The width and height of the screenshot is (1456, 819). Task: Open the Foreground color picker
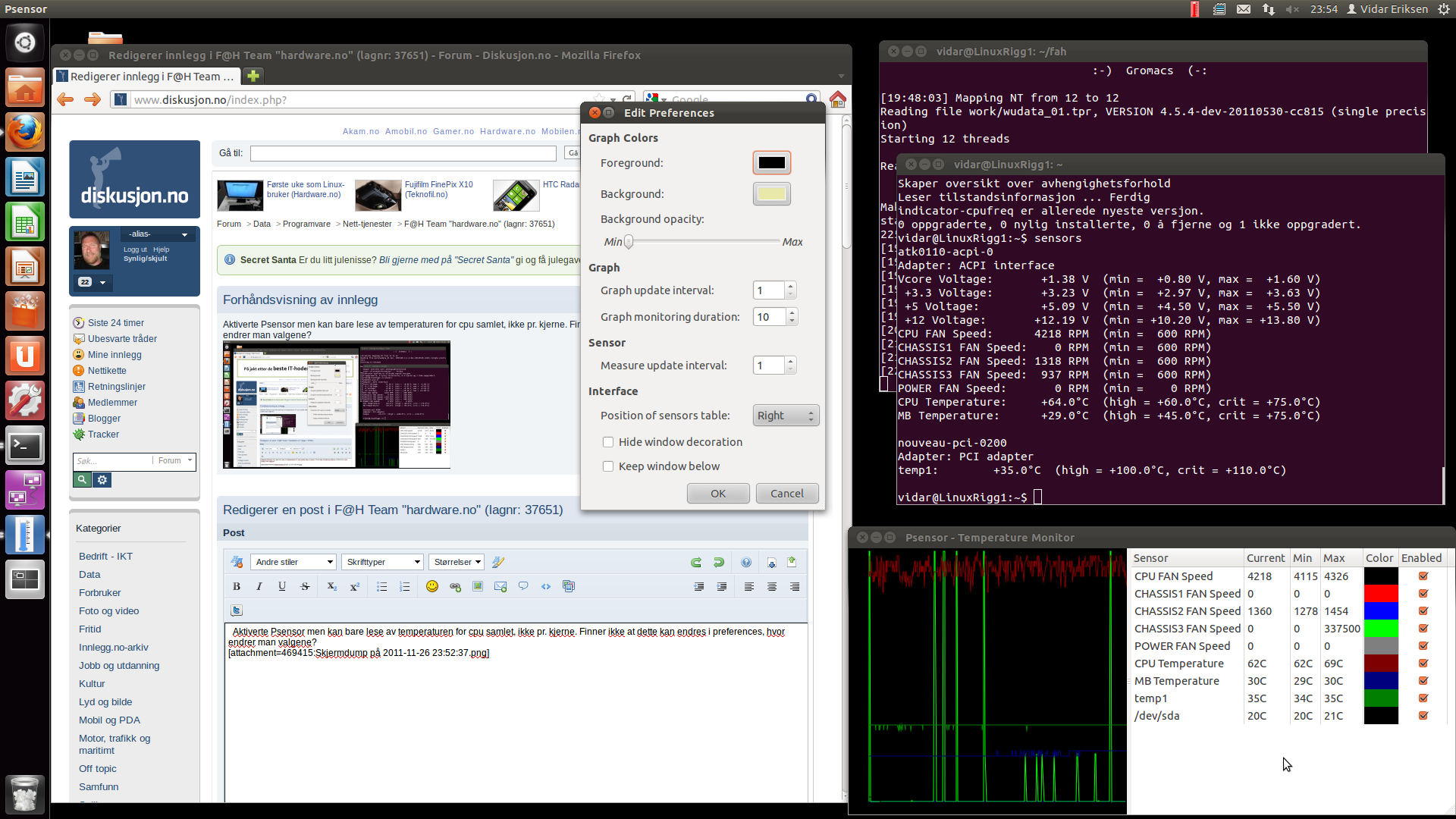[x=772, y=163]
